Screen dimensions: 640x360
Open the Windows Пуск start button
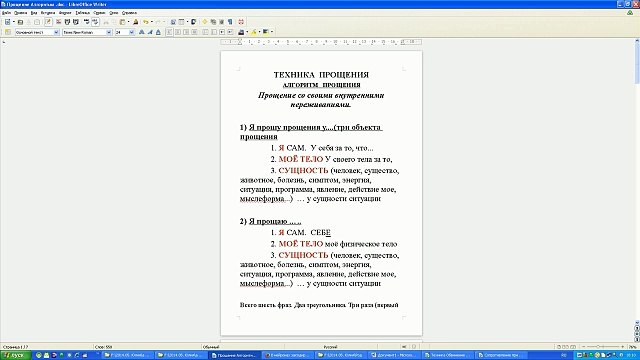coord(16,356)
